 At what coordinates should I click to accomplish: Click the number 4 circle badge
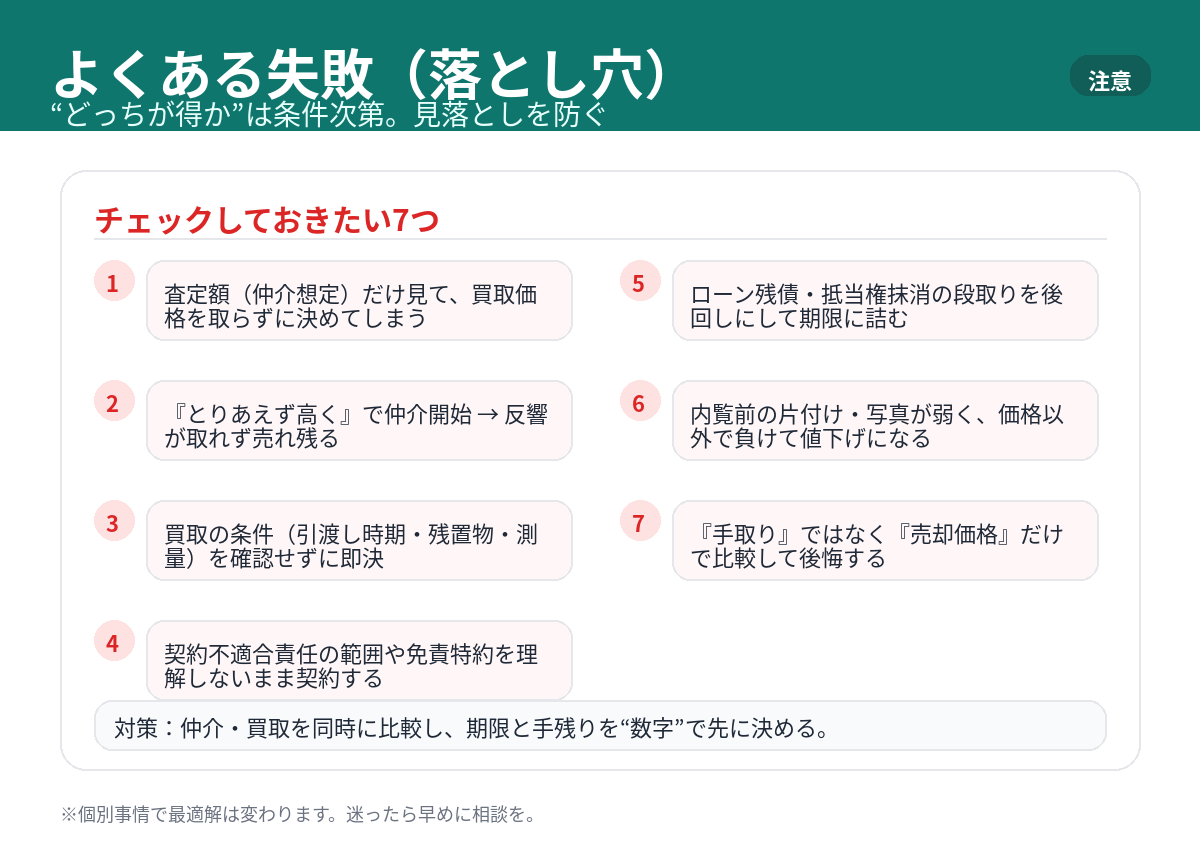point(114,642)
